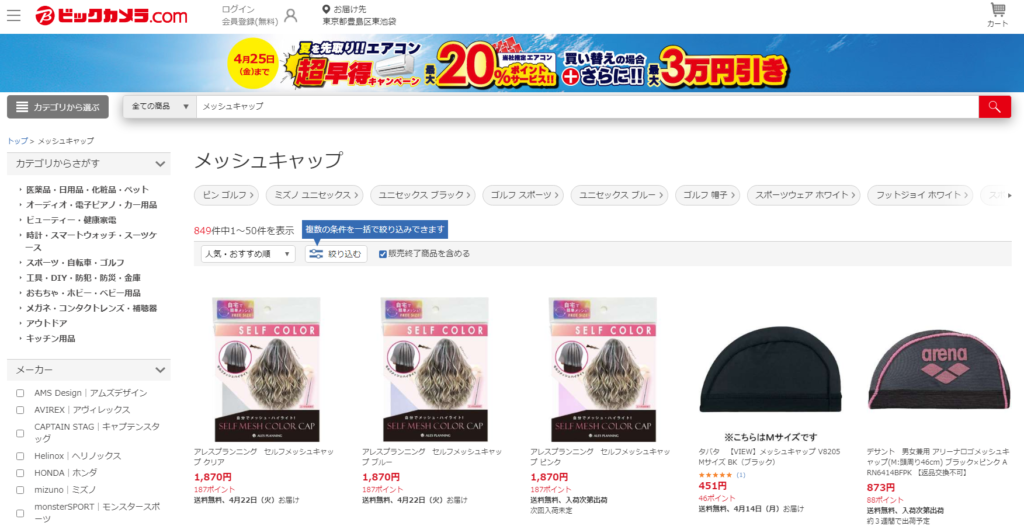Click the 絞り込む filter icon button

336,254
